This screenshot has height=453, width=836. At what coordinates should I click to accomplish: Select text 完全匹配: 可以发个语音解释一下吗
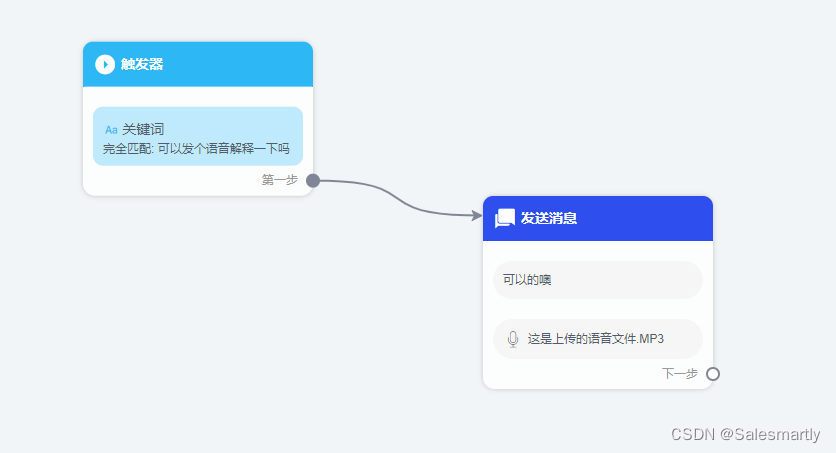tap(196, 149)
